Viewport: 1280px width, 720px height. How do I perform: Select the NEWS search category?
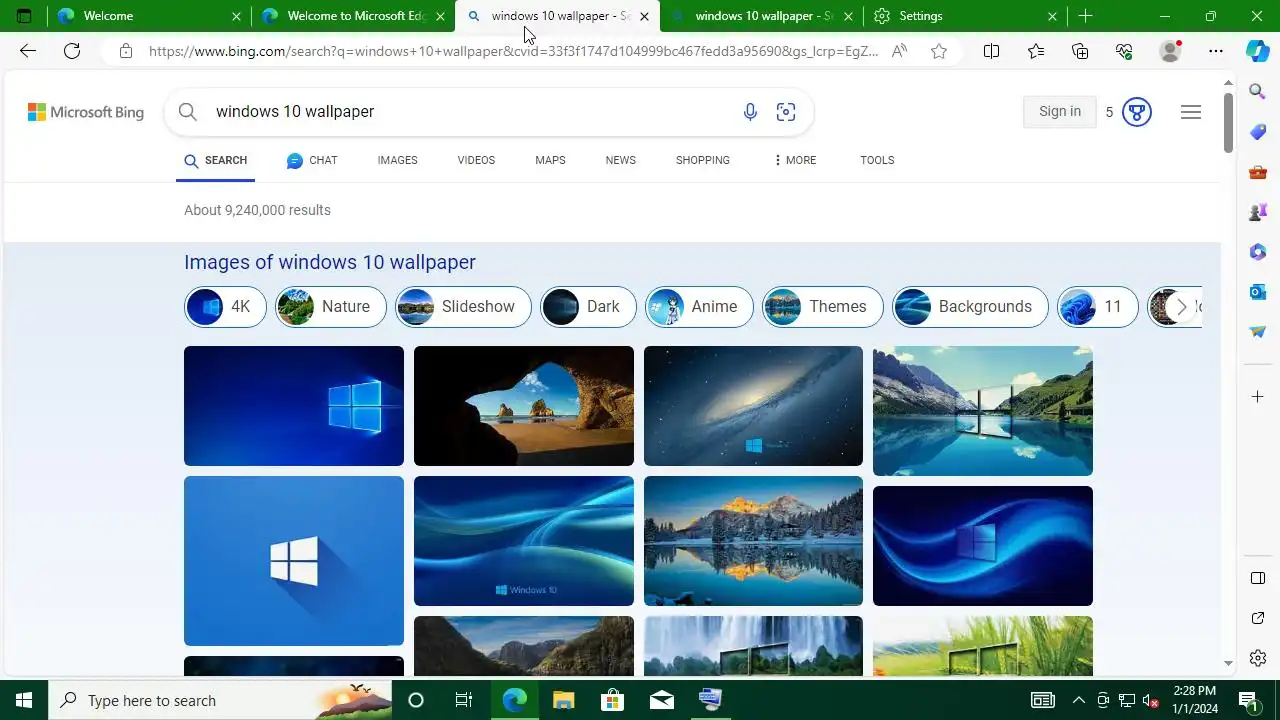(x=620, y=160)
